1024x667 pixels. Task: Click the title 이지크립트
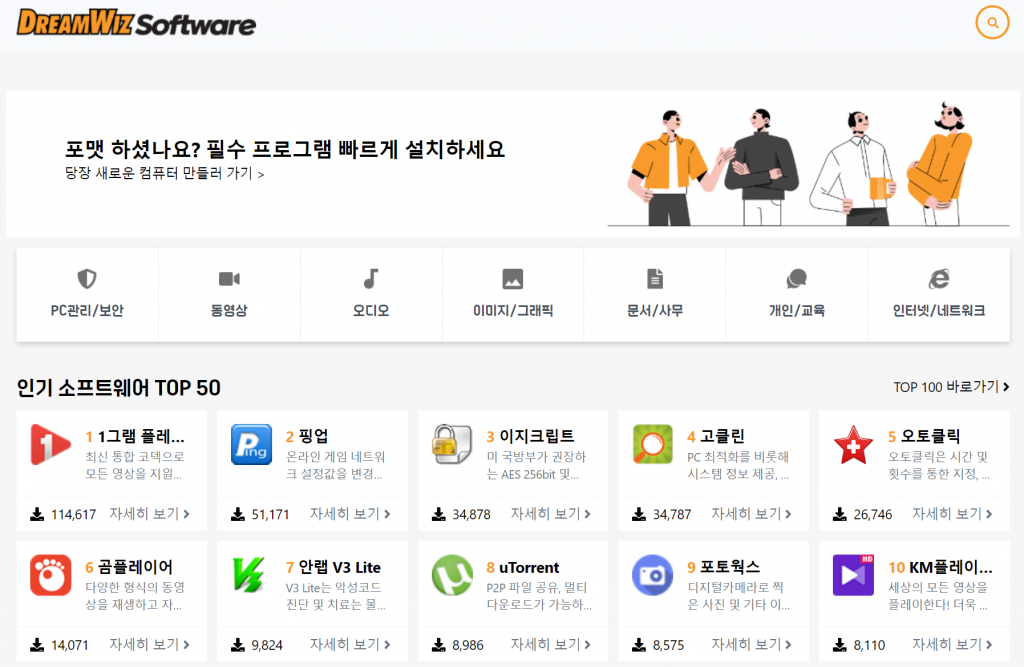point(537,436)
